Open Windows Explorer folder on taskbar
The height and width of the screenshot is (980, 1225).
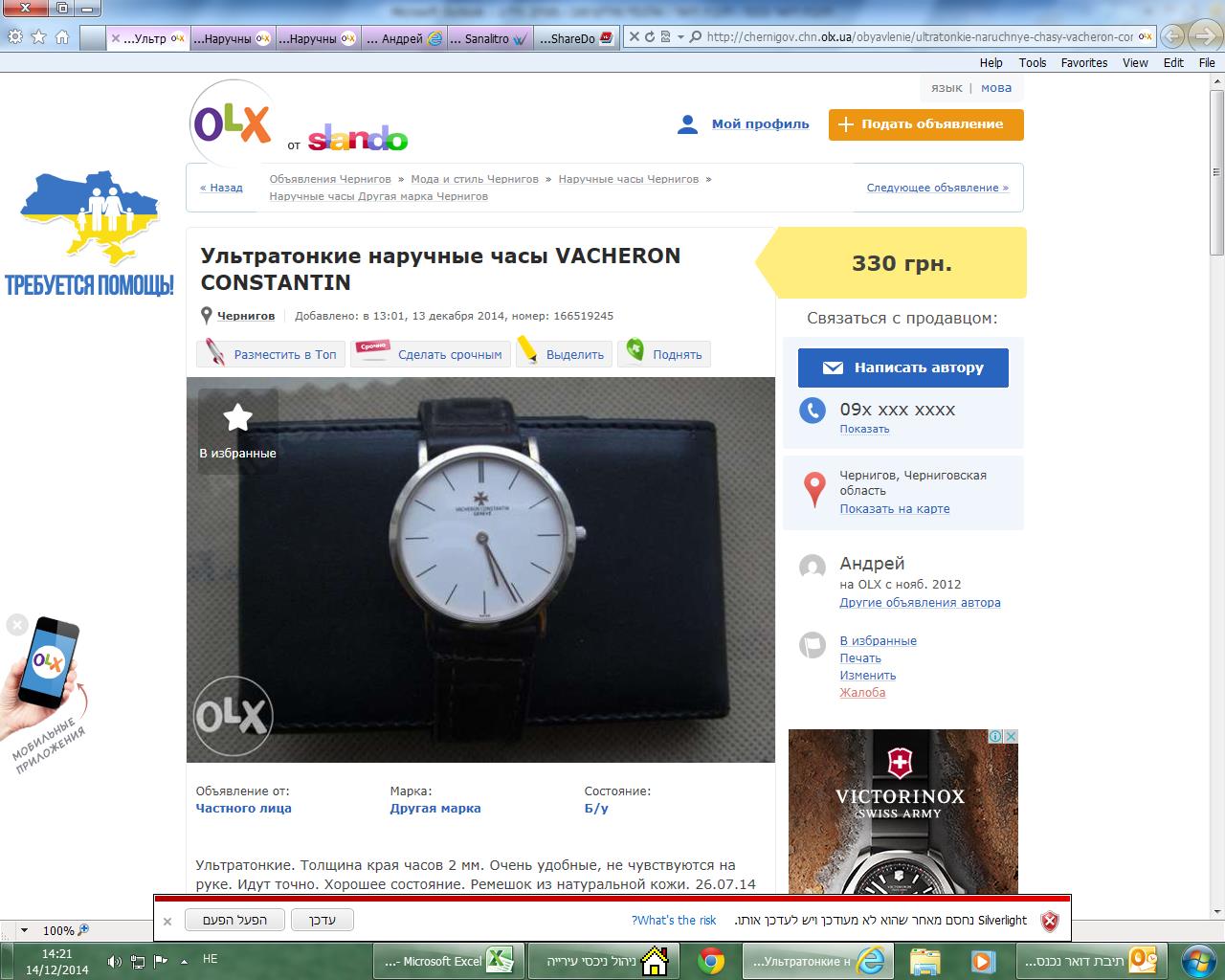pyautogui.click(x=925, y=961)
